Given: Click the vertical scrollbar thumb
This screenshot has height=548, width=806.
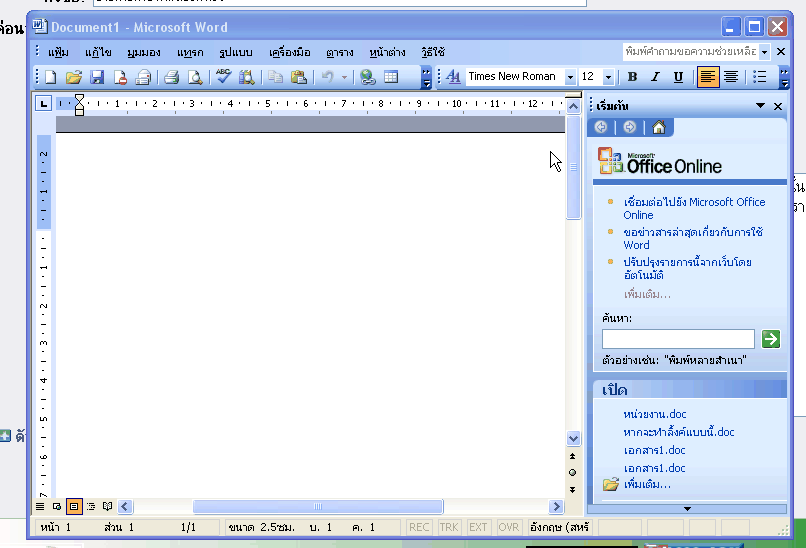Looking at the screenshot, I should 573,167.
